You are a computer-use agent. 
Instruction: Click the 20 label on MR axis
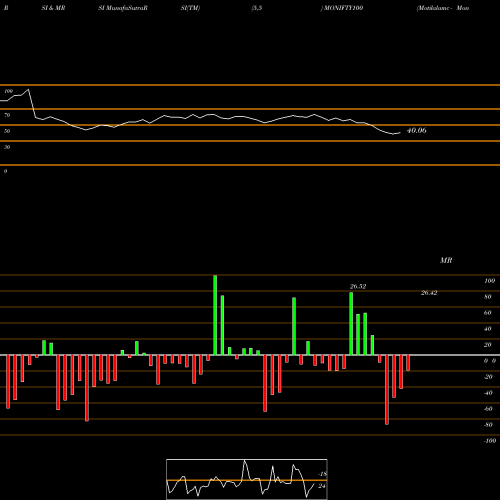[488, 345]
